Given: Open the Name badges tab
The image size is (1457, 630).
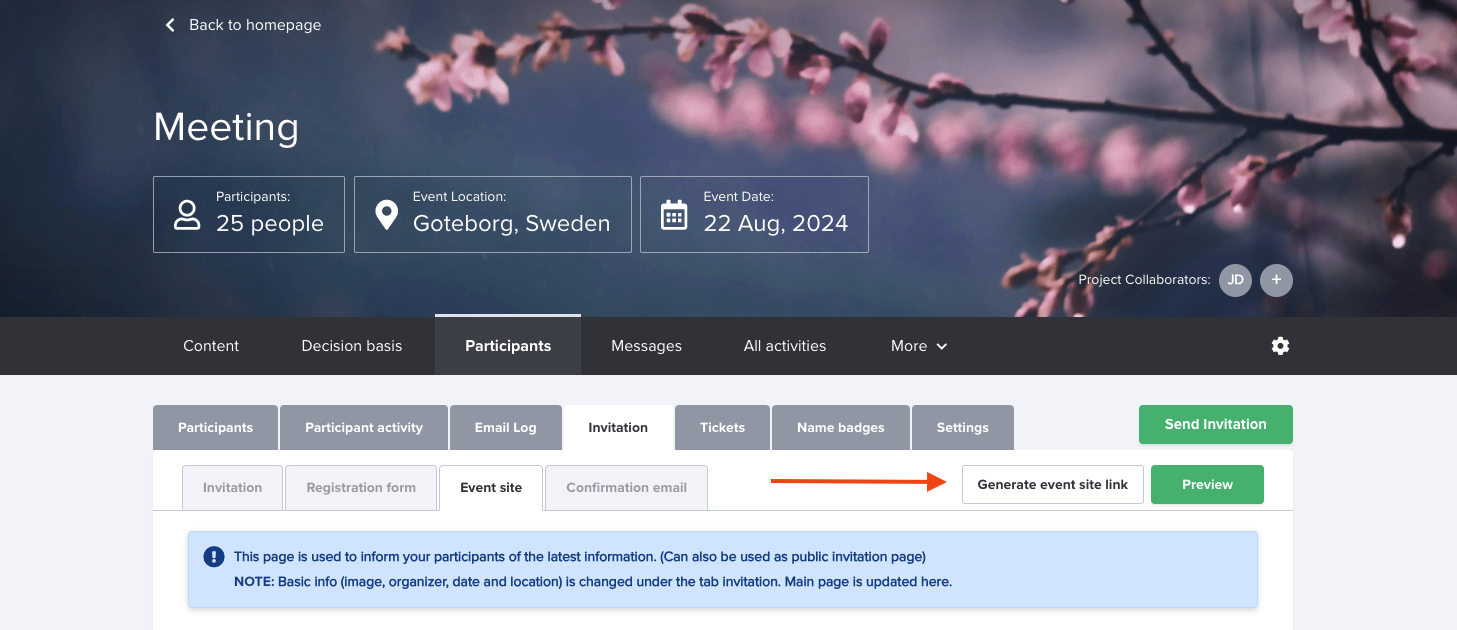Looking at the screenshot, I should [841, 428].
